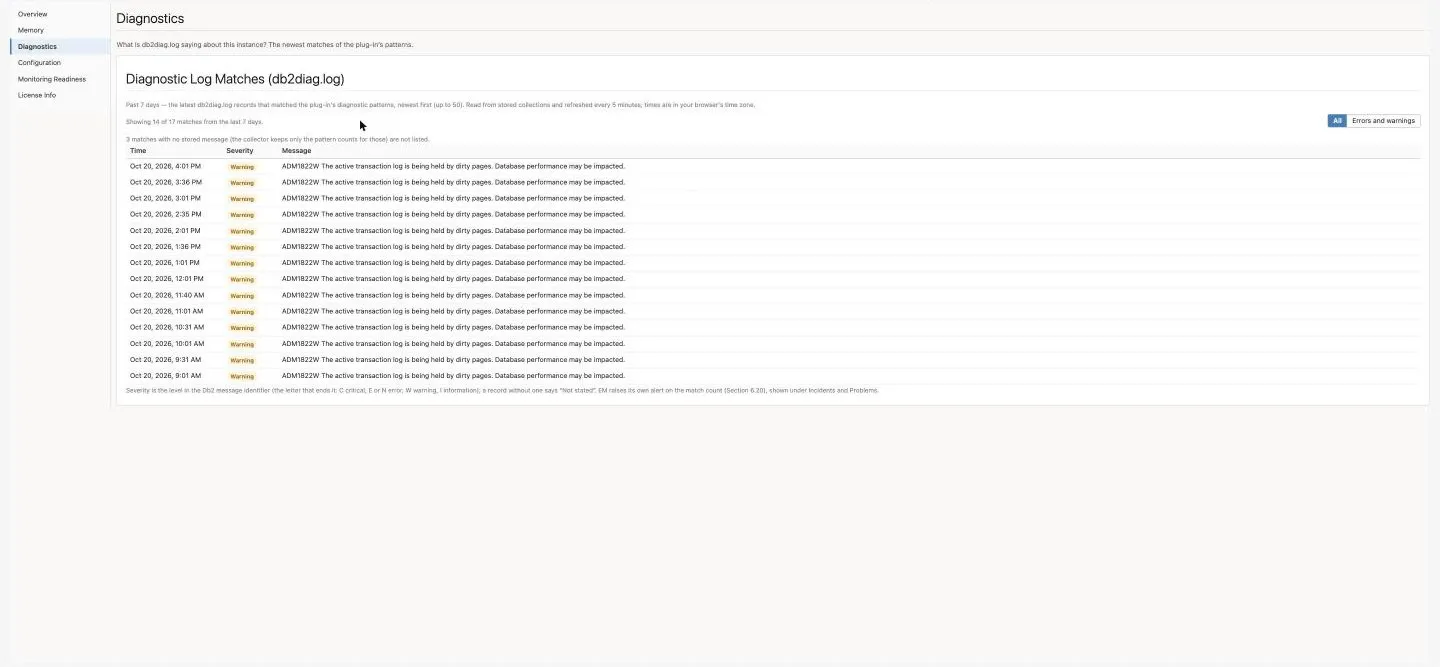Image resolution: width=1440 pixels, height=667 pixels.
Task: Click the ADM1822W message in the 3:36 PM row
Action: tap(453, 182)
